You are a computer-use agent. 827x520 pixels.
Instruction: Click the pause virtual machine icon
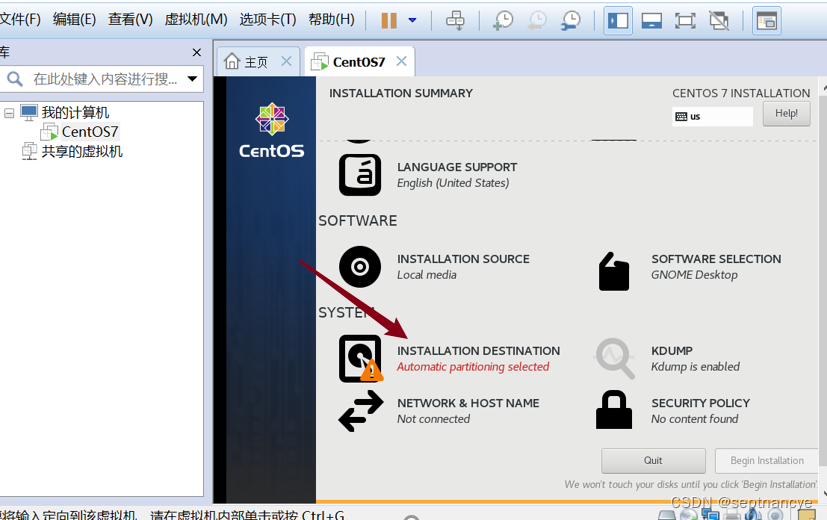[x=389, y=21]
